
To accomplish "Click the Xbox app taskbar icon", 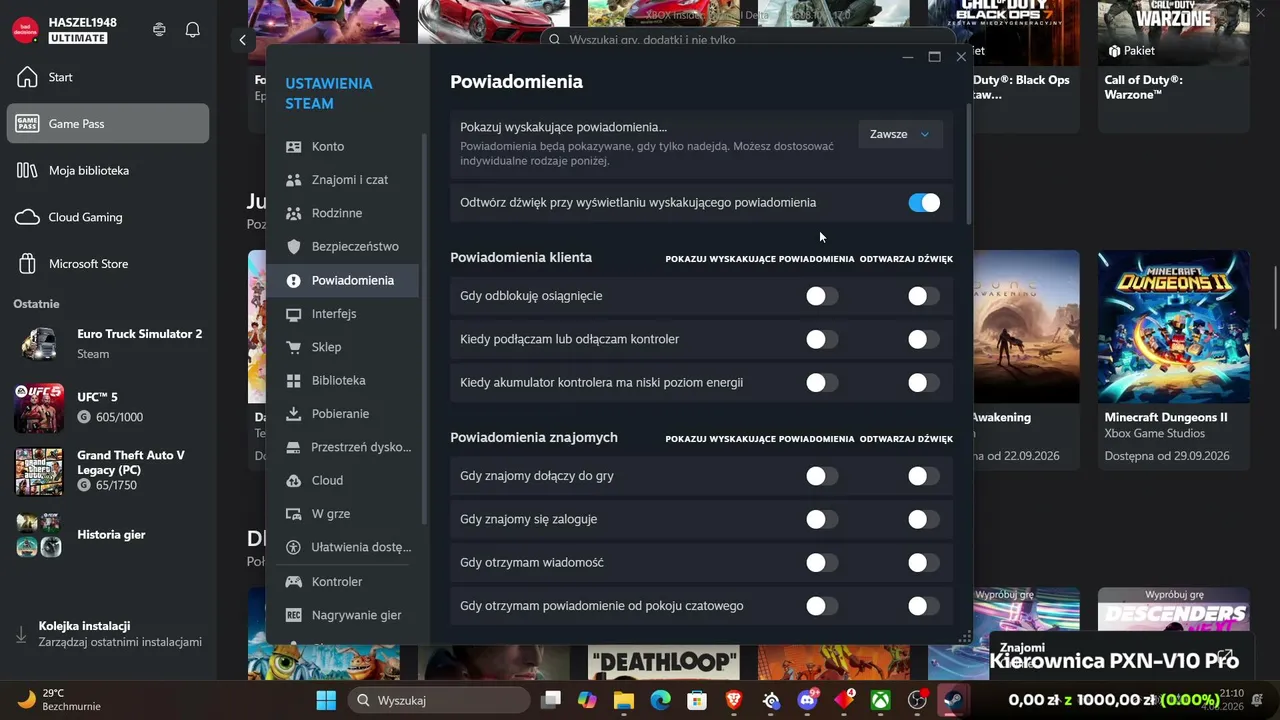I will (881, 700).
